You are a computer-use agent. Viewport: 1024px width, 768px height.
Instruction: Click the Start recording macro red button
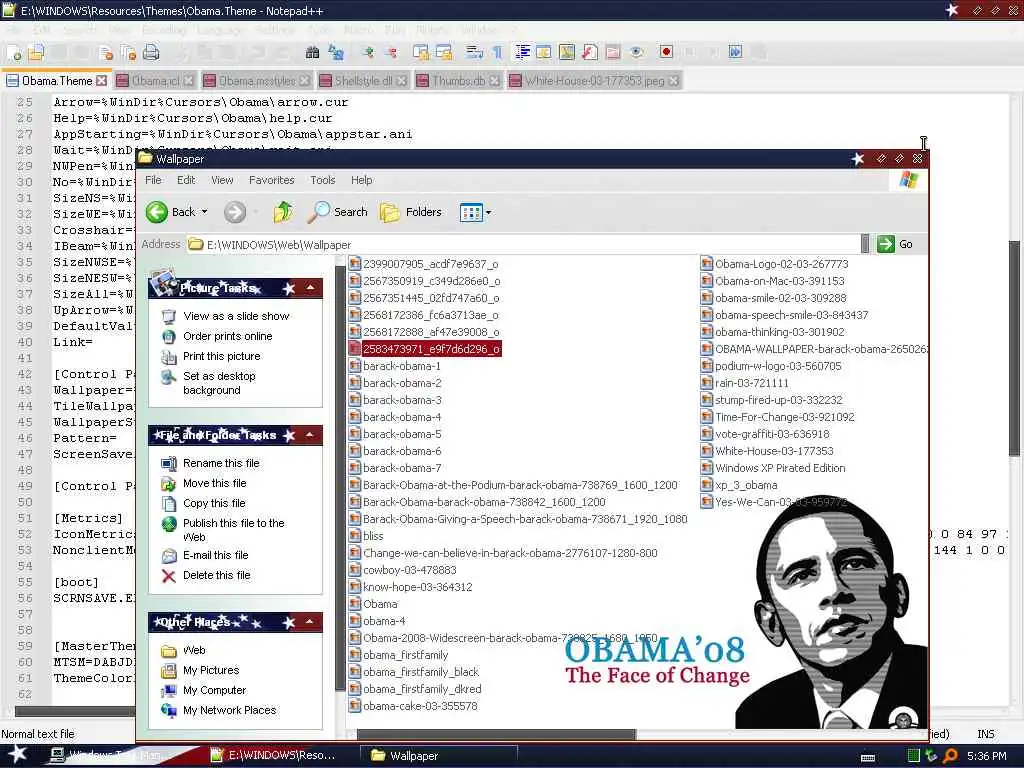coord(666,52)
